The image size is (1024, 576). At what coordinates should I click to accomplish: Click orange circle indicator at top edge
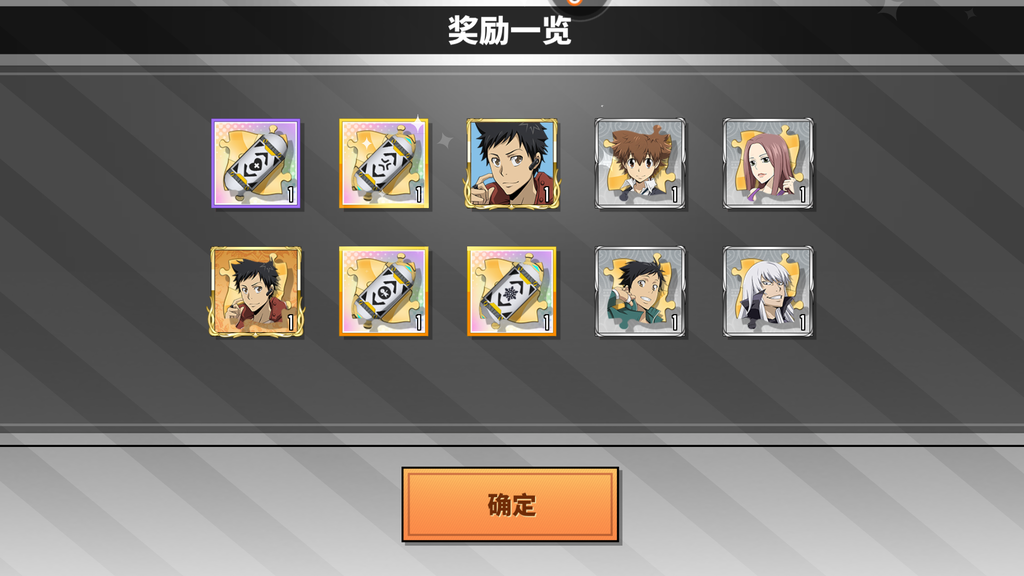point(574,2)
